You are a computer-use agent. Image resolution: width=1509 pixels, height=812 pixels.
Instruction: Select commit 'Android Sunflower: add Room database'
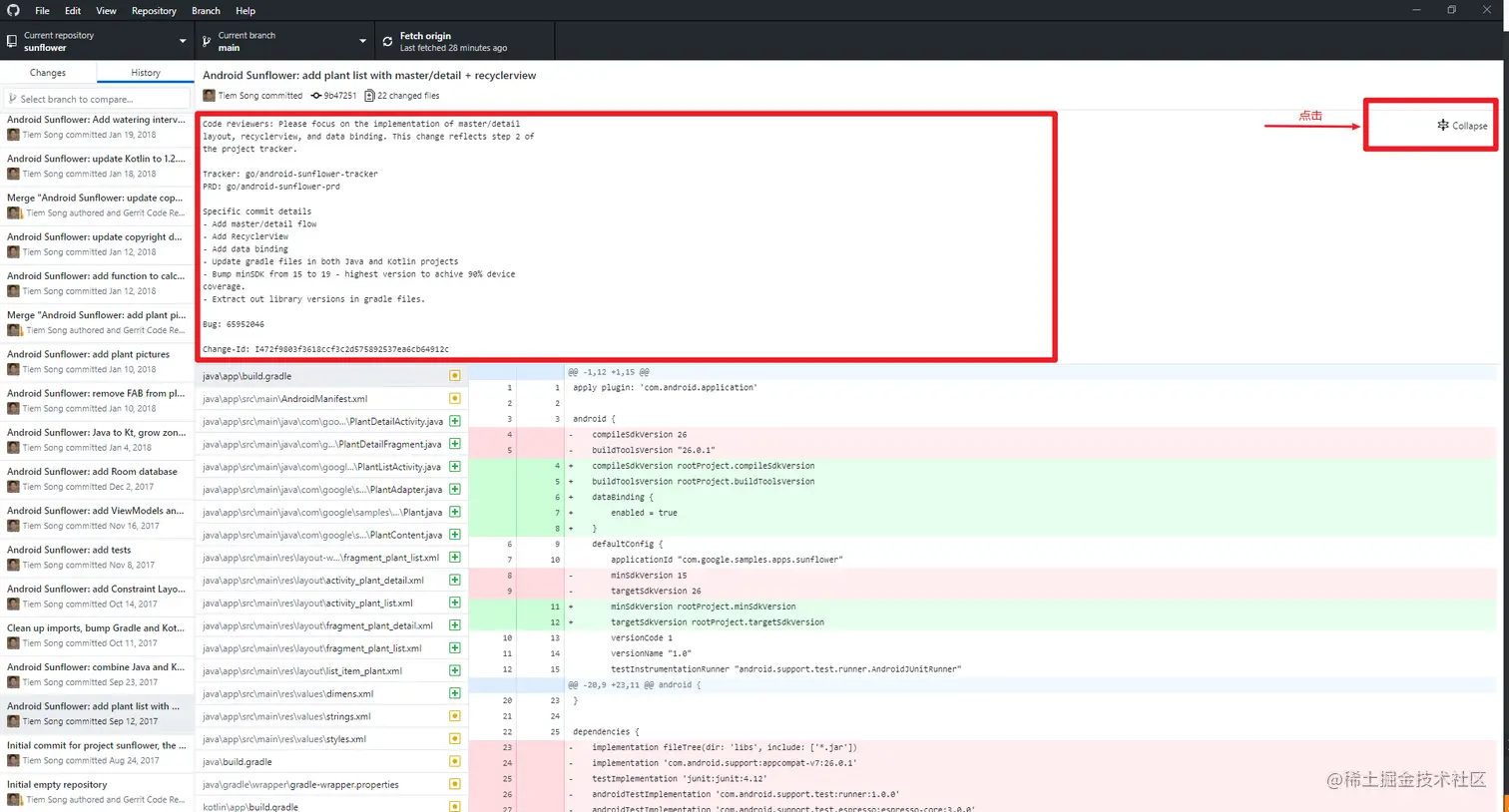(97, 479)
